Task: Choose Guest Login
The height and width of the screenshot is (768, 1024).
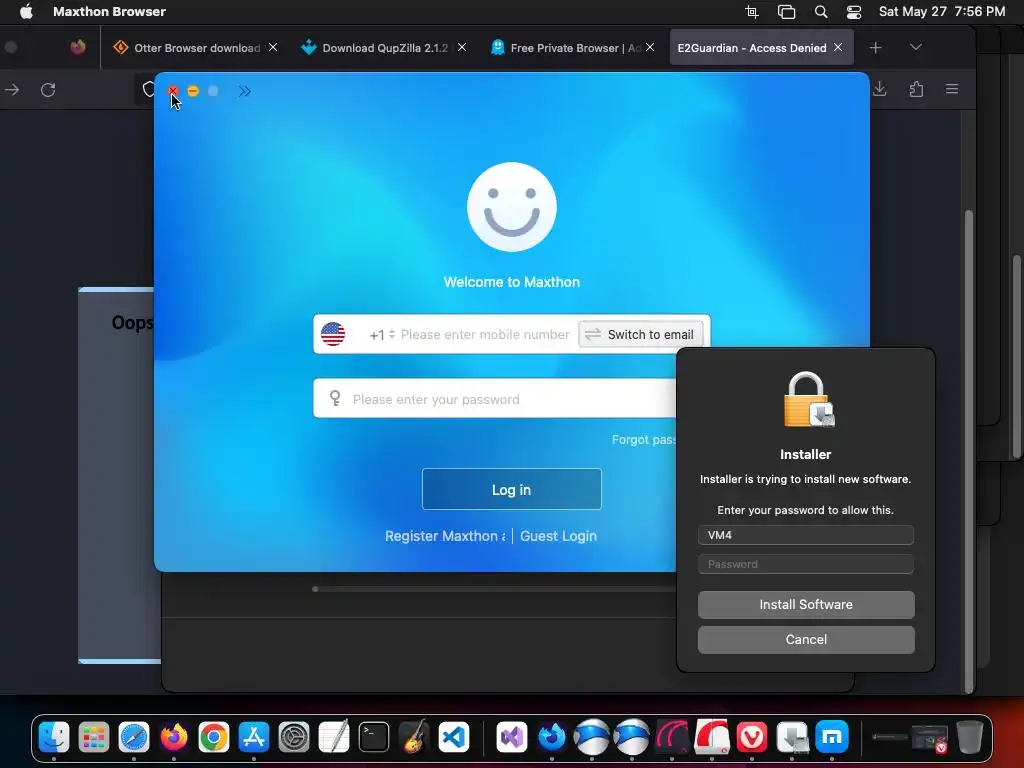Action: coord(558,536)
